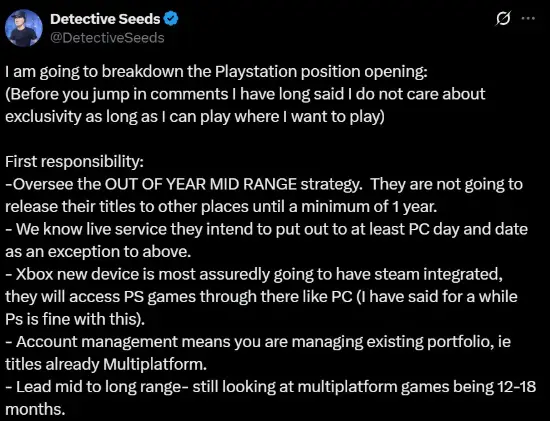Screen dimensions: 550x421
Task: Click the text 'Ps is fine with this).'
Action: point(75,319)
